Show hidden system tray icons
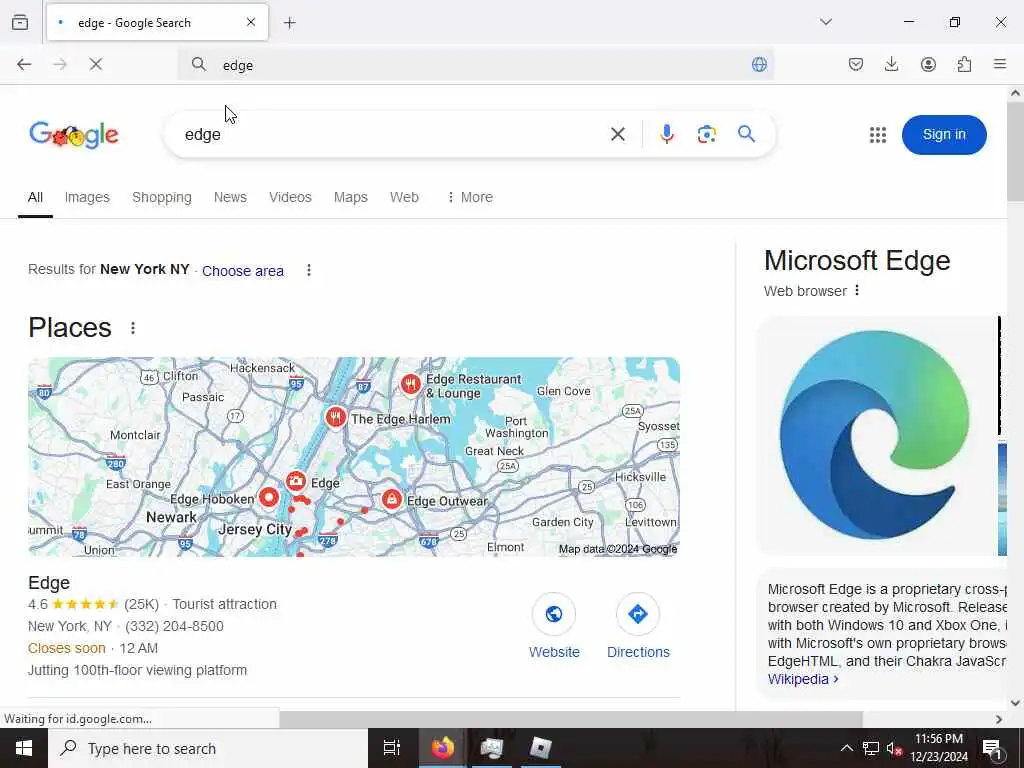1024x768 pixels. (x=846, y=748)
